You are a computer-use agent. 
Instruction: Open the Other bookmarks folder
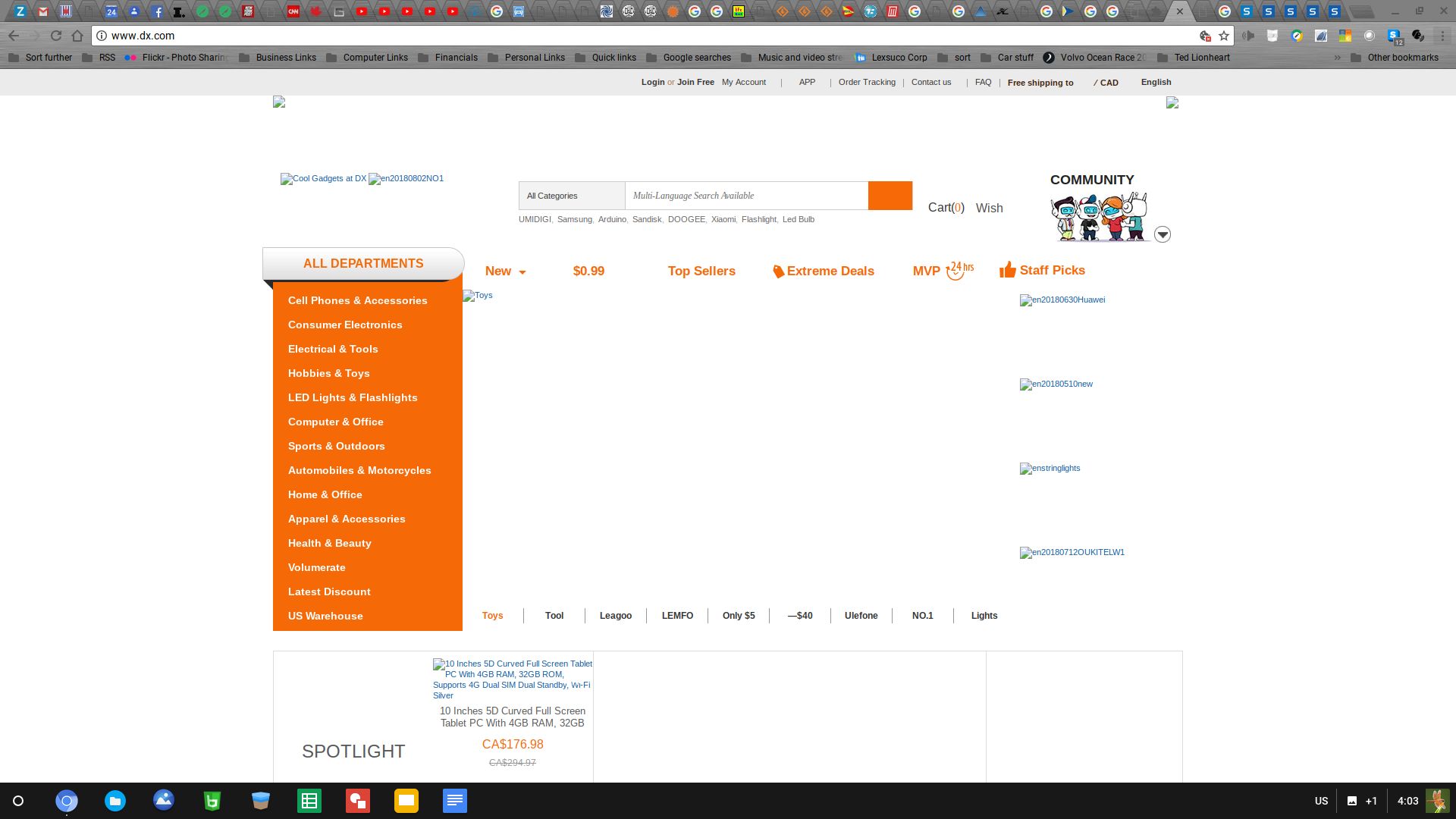click(x=1395, y=58)
